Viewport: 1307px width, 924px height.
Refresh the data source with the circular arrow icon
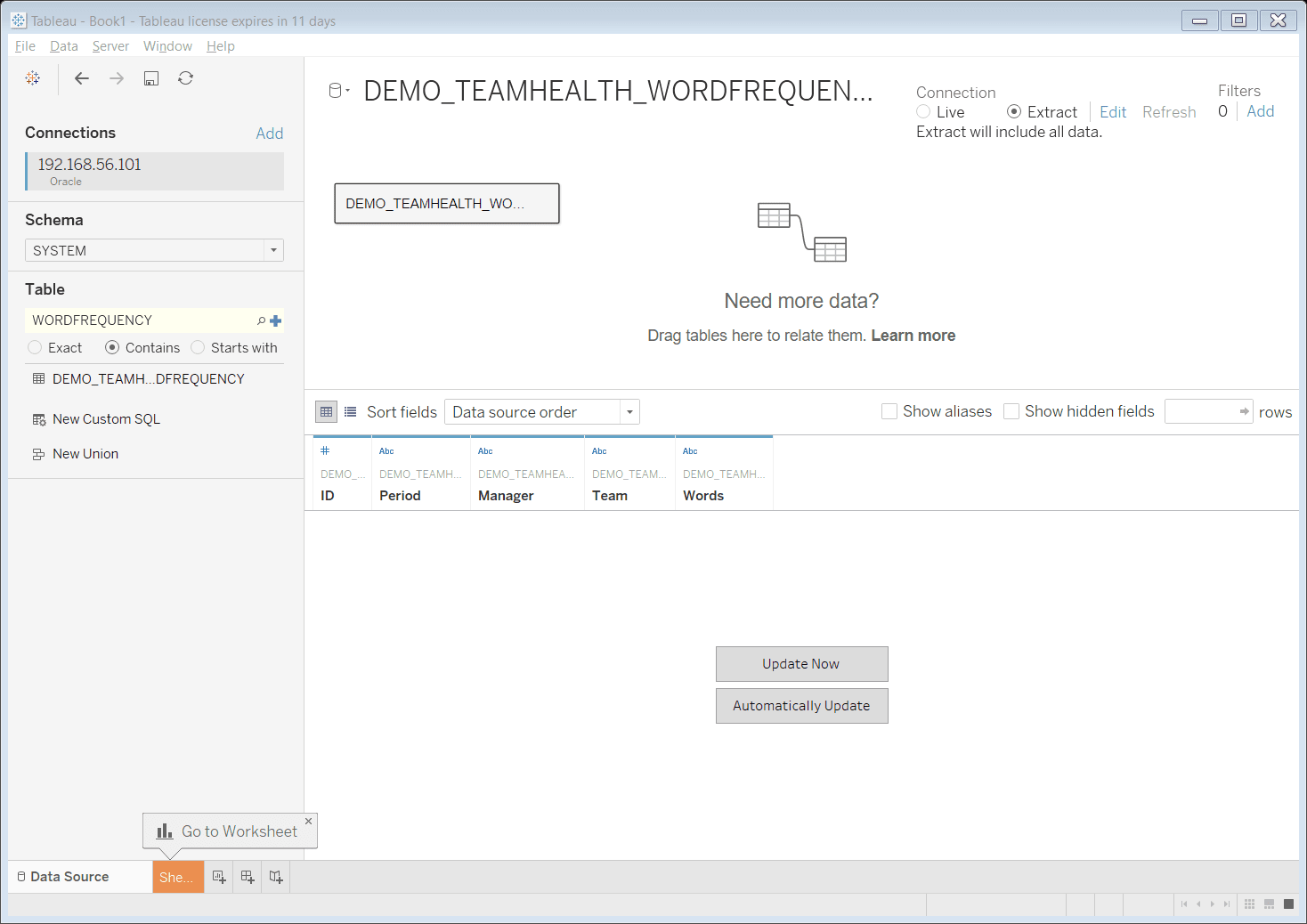[185, 78]
